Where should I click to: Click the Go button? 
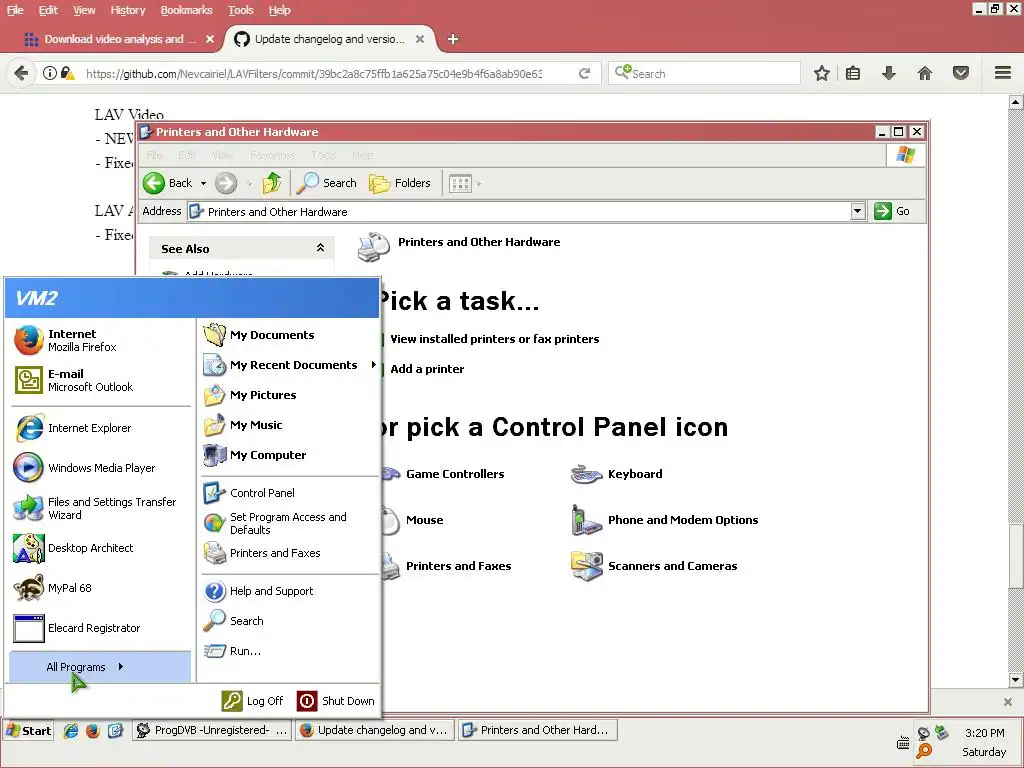(892, 211)
